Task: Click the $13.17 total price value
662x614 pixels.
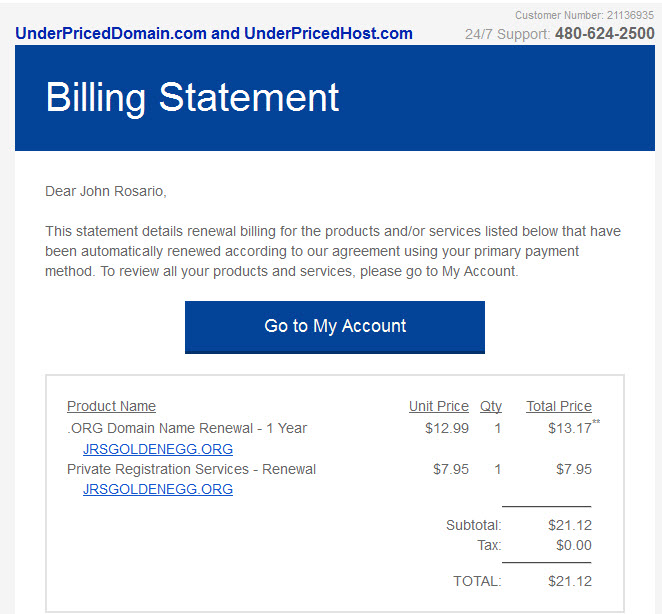Action: click(570, 428)
